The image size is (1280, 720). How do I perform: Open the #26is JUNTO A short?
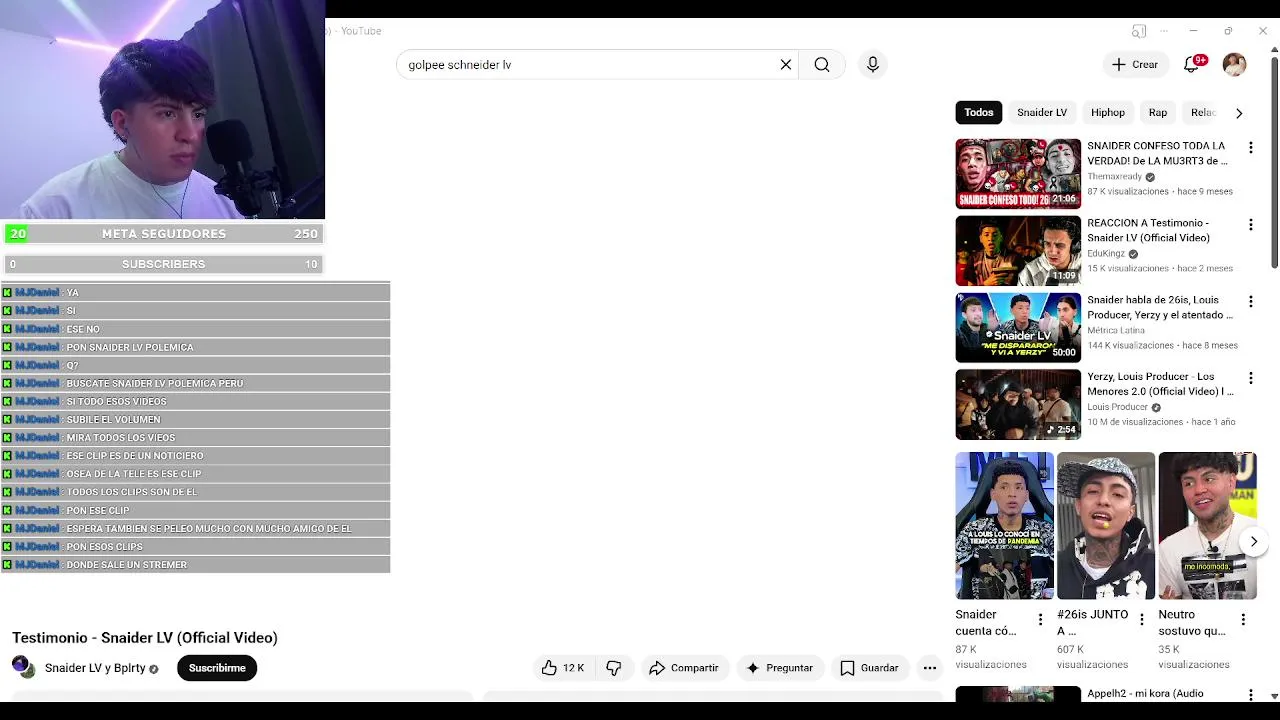point(1106,526)
